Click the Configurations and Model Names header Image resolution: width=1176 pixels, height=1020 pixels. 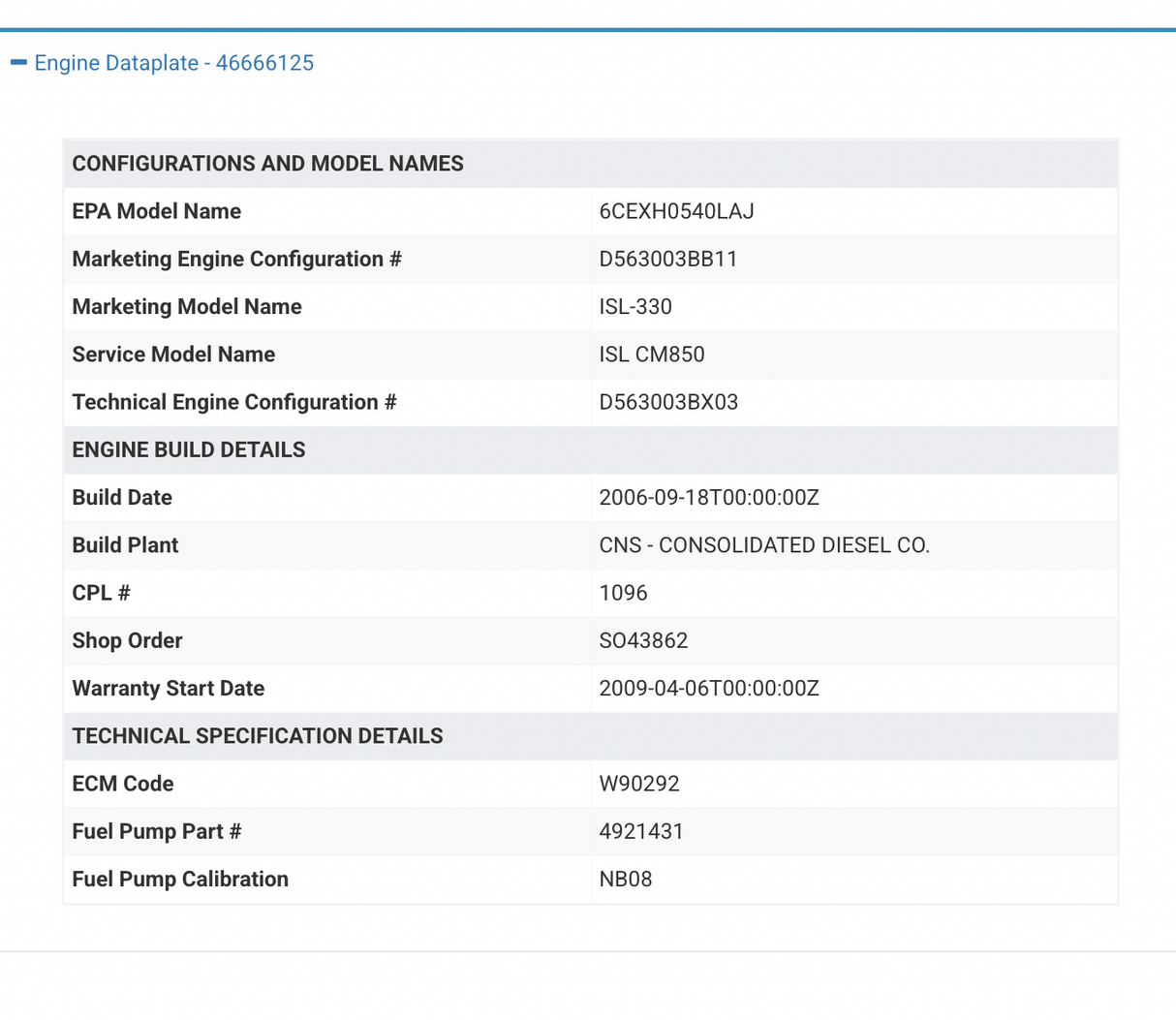point(267,164)
